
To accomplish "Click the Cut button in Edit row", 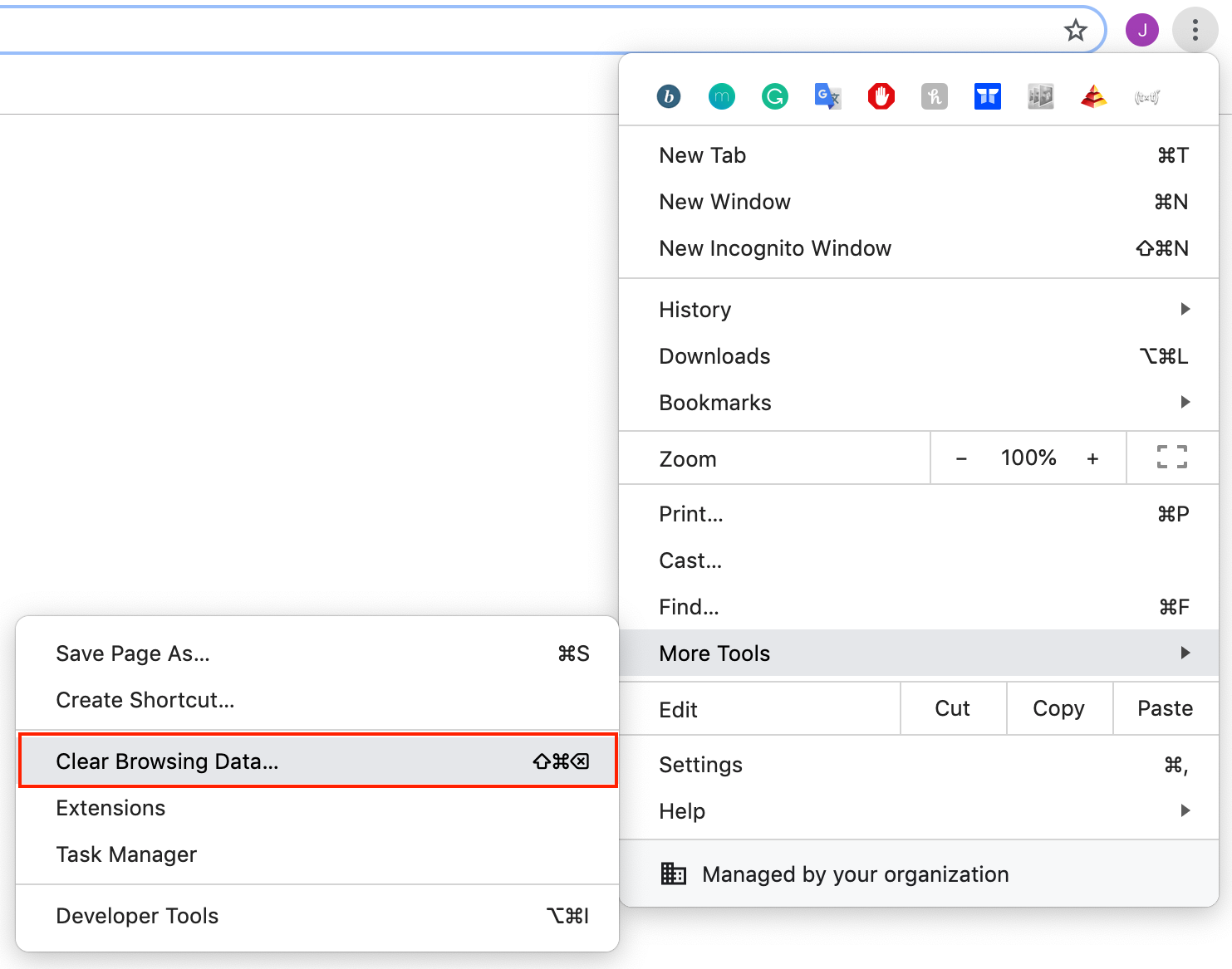I will click(x=953, y=708).
